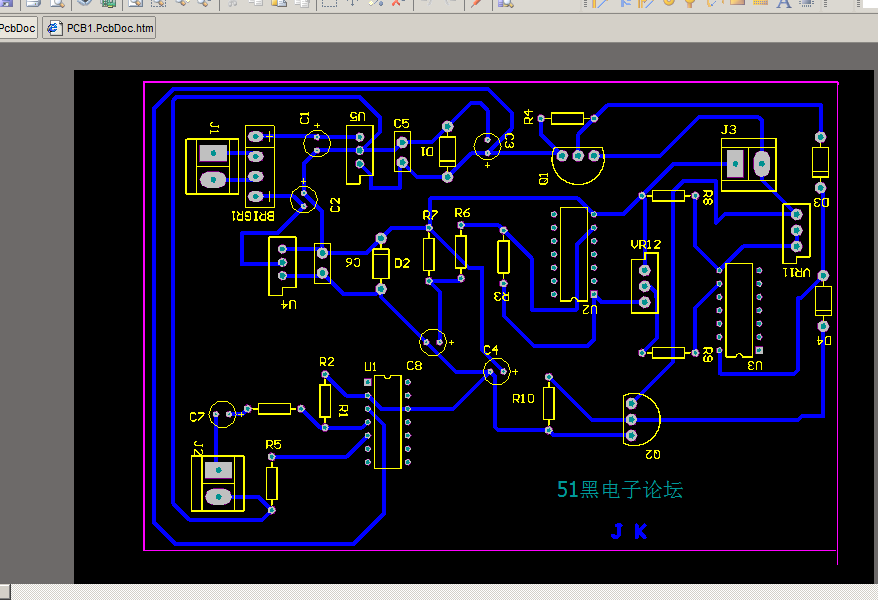878x600 pixels.
Task: Click the Interactive Routing toolbar icon
Action: click(x=600, y=3)
